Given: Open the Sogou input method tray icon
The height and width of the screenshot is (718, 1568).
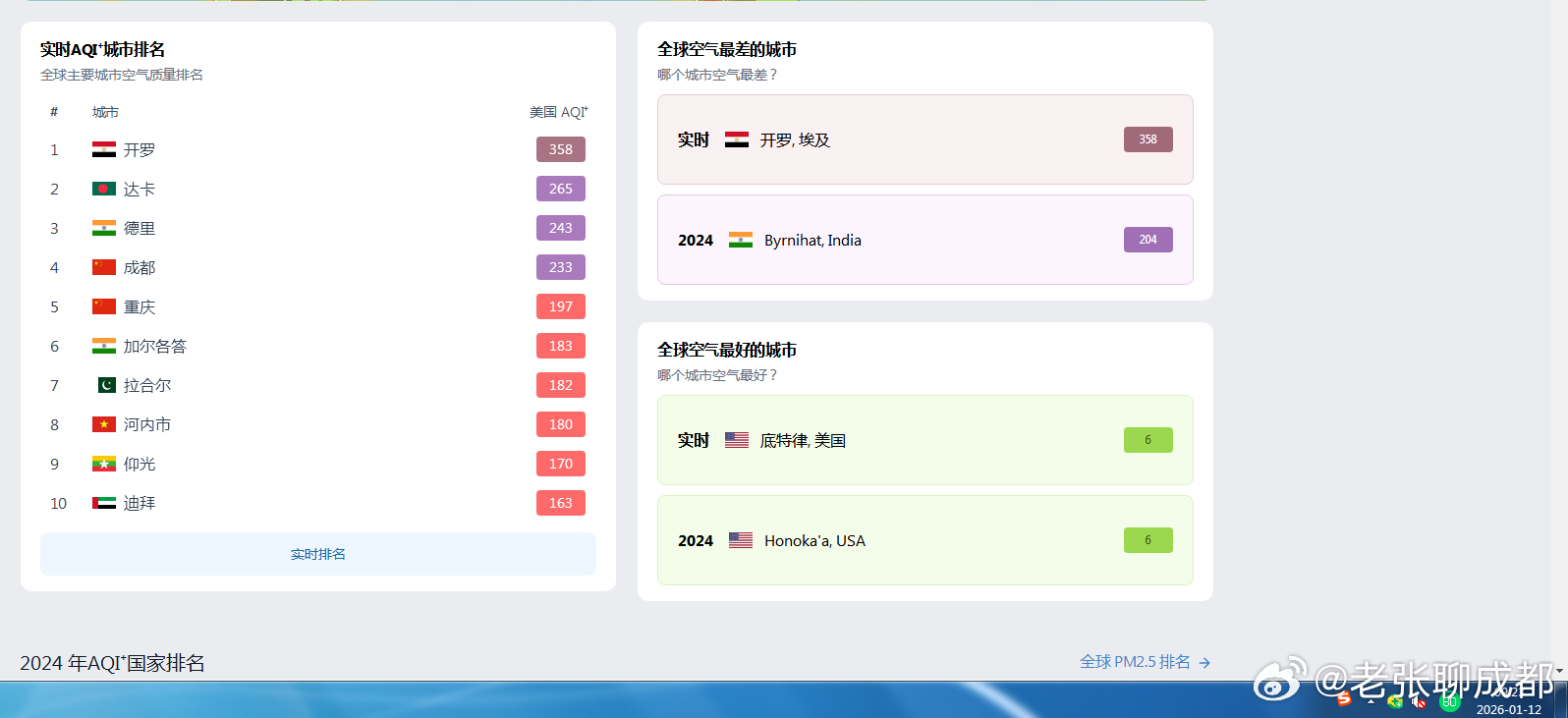Looking at the screenshot, I should [x=1344, y=699].
